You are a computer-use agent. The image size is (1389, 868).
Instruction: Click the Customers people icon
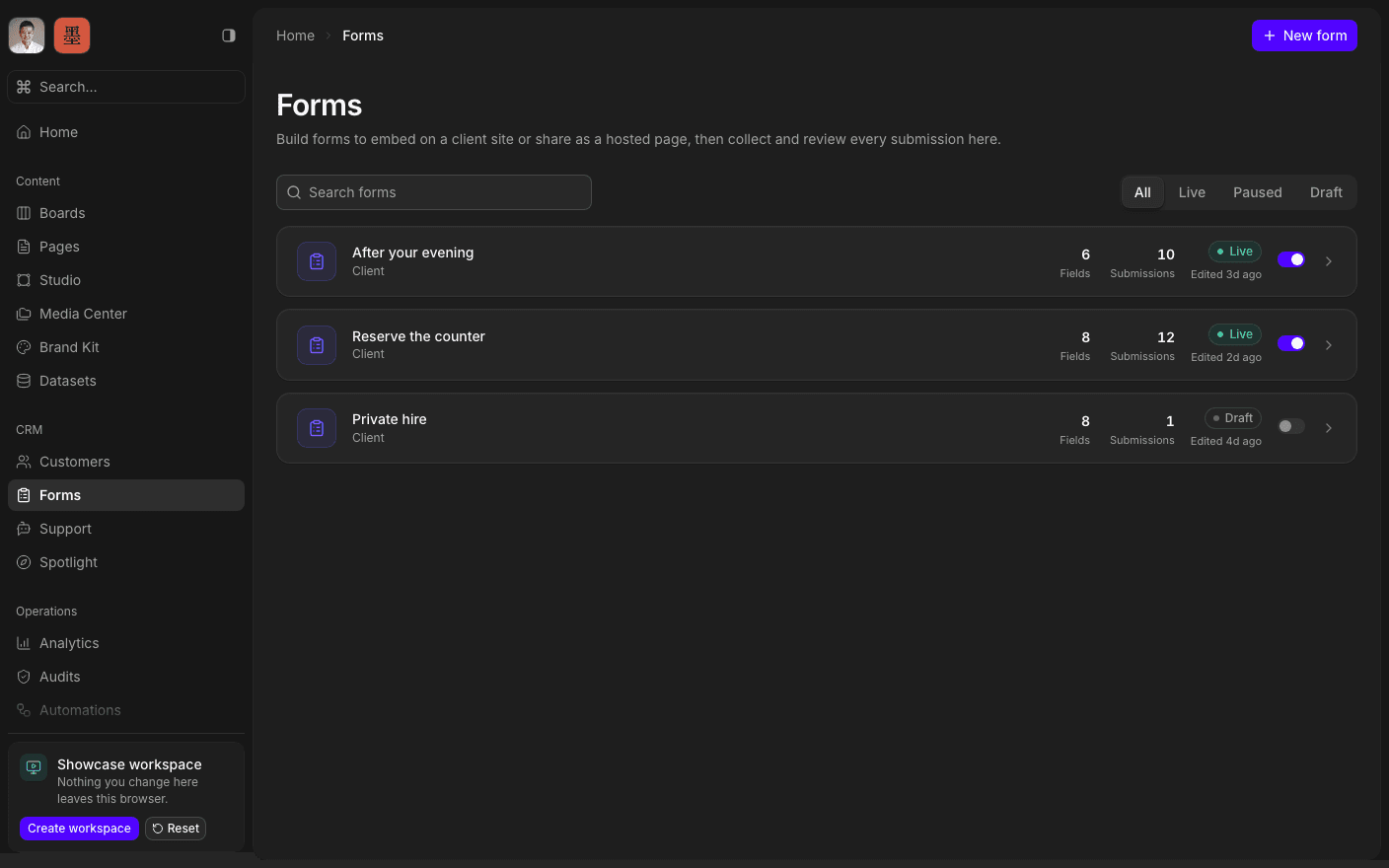[x=24, y=462]
